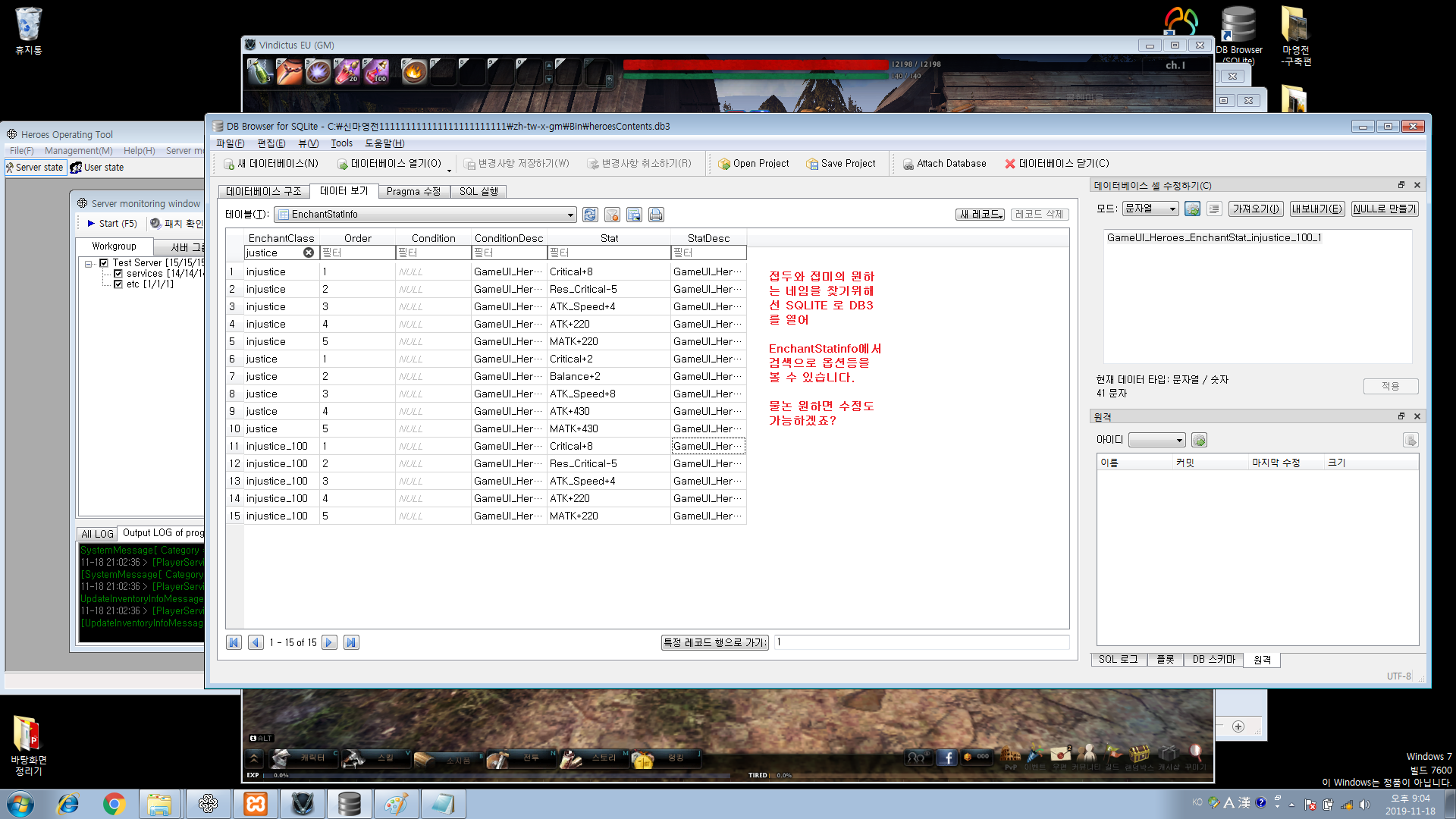Open a database (데이터베이스 열기)
This screenshot has height=819, width=1456.
(389, 164)
